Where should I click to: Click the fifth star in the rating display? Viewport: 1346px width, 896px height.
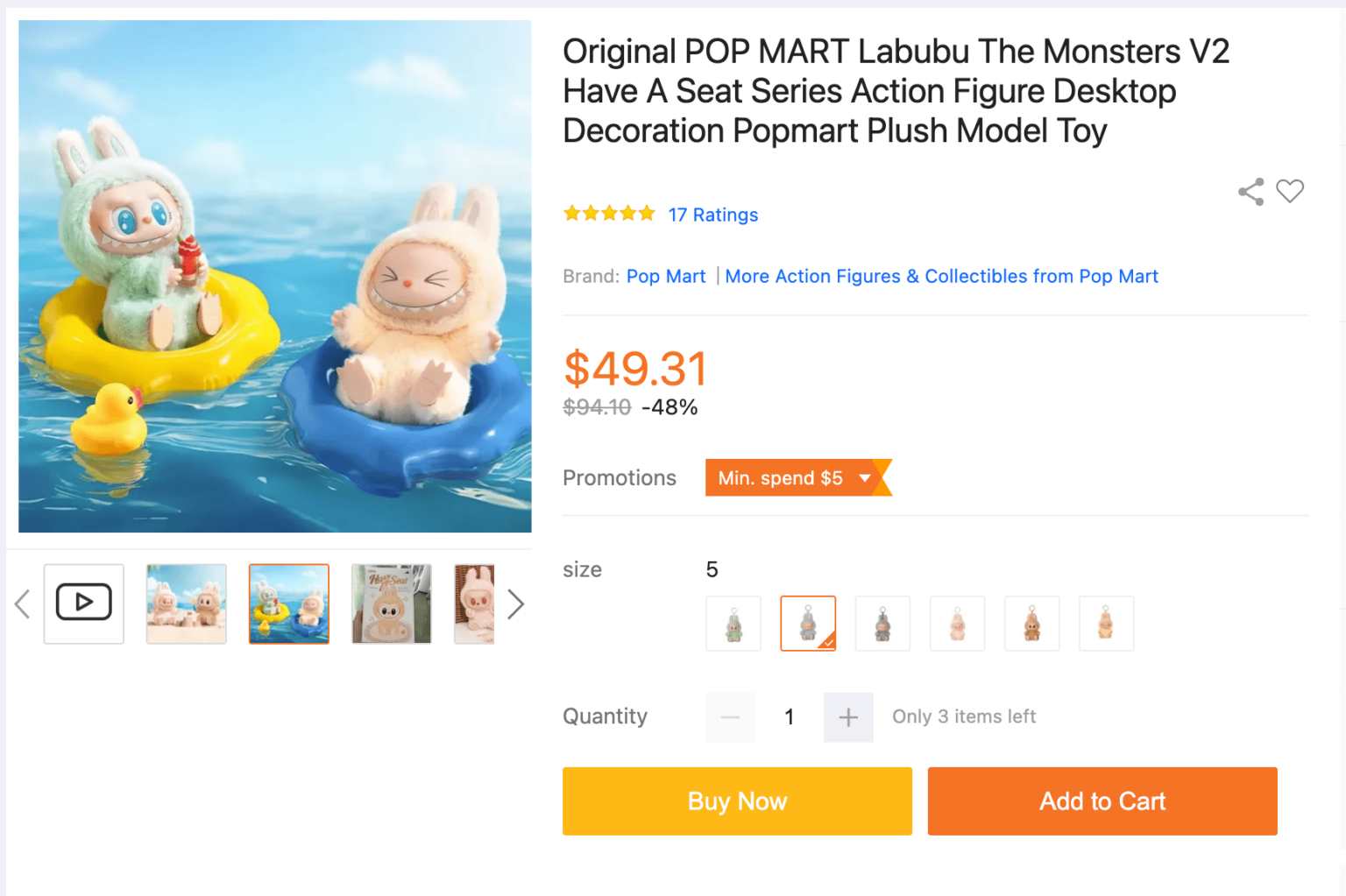pyautogui.click(x=646, y=212)
